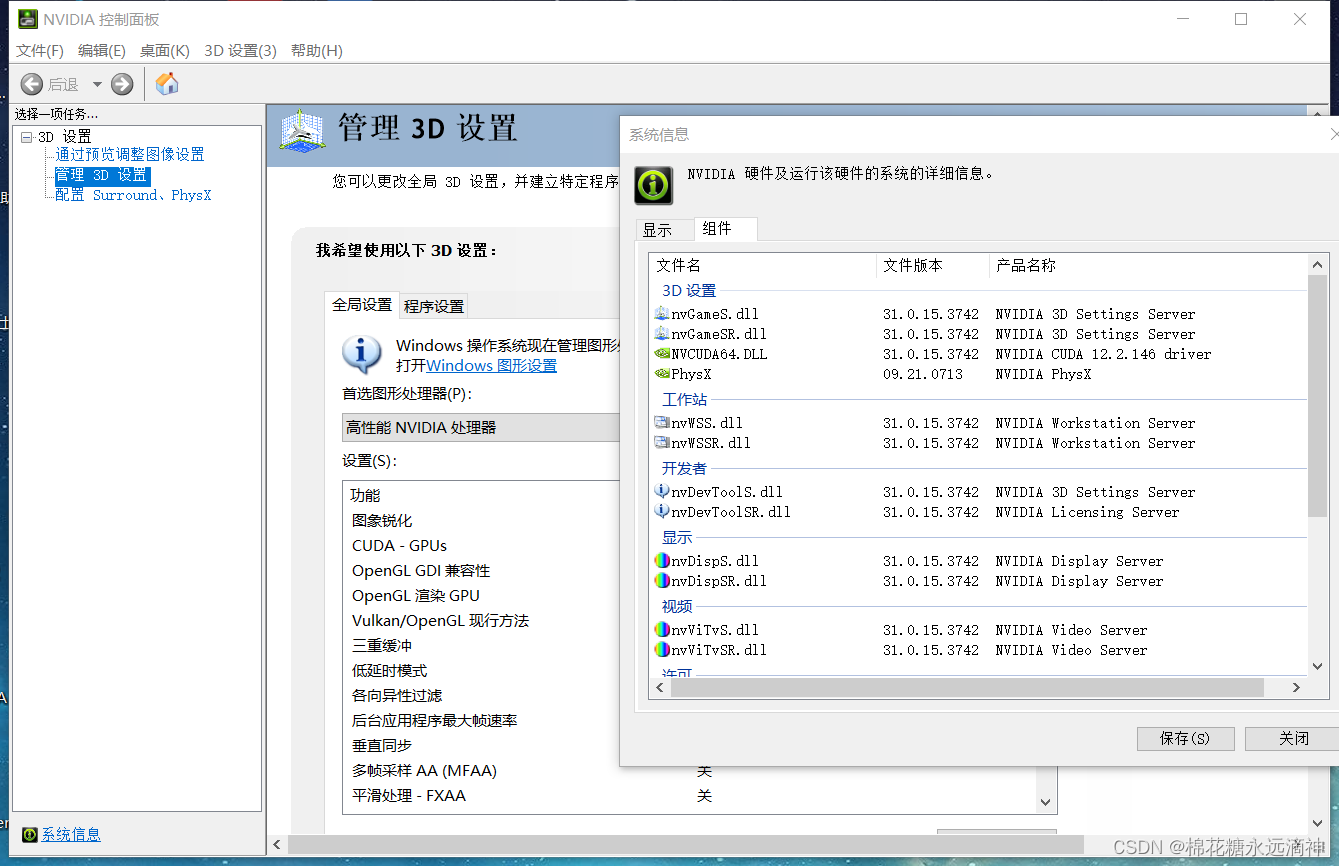Image resolution: width=1339 pixels, height=866 pixels.
Task: Click the component list scroll left arrow
Action: tap(660, 688)
